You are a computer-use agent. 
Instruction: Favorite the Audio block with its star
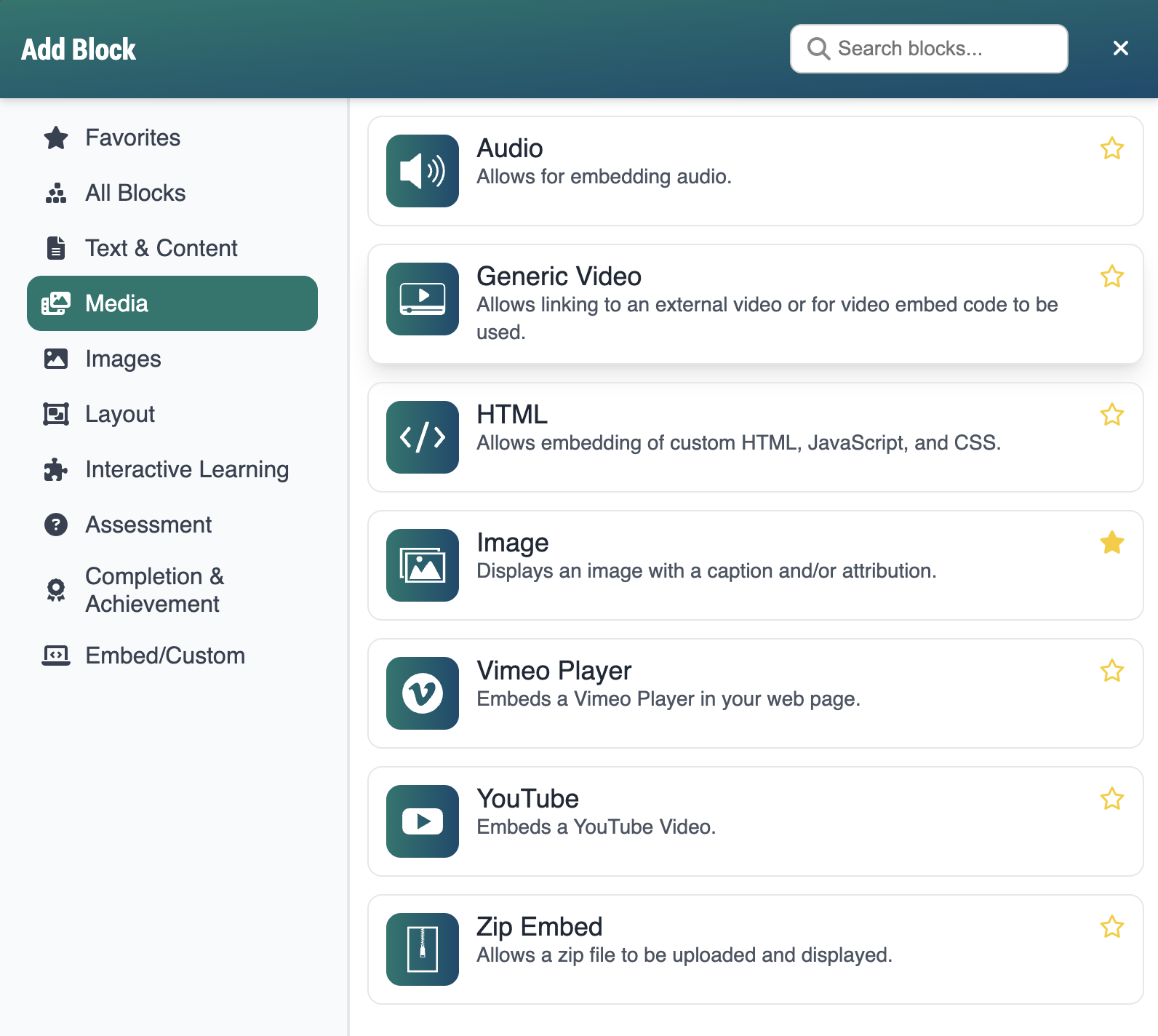tap(1112, 148)
